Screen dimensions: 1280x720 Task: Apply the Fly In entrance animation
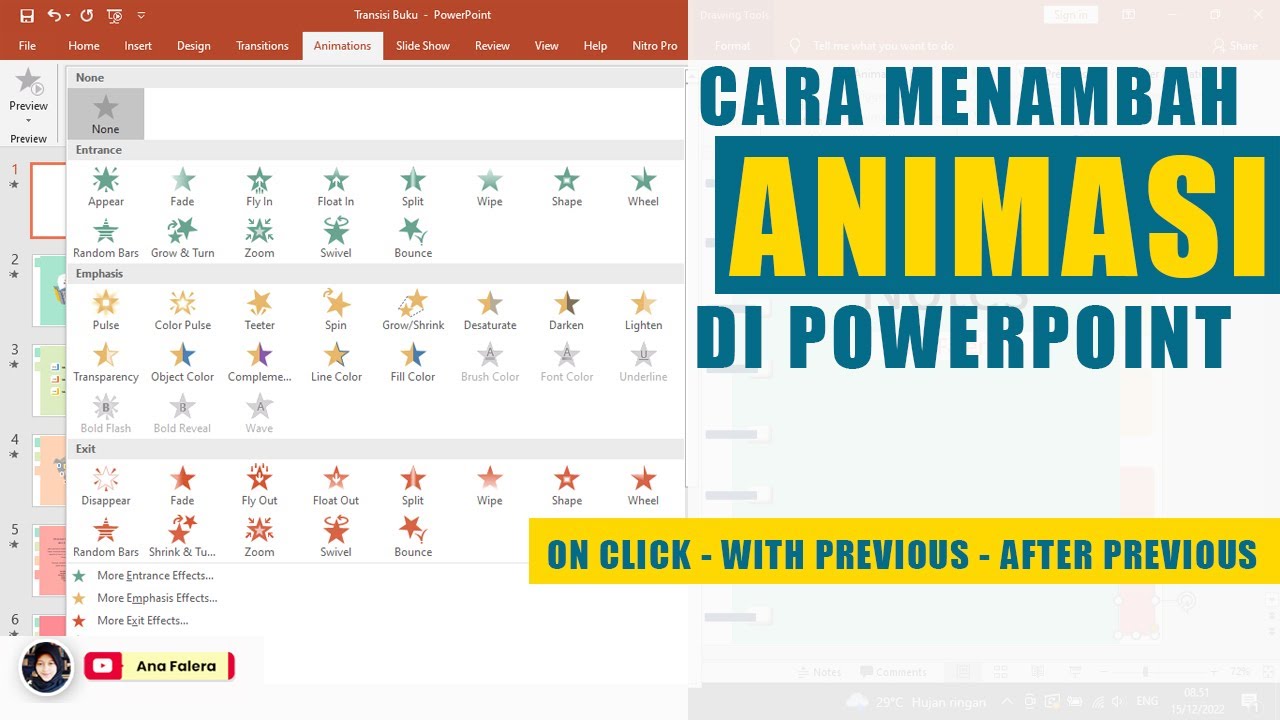click(x=259, y=187)
